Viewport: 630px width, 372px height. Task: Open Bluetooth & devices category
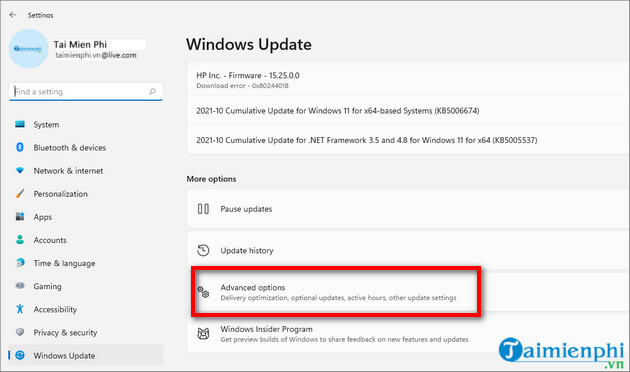point(86,147)
